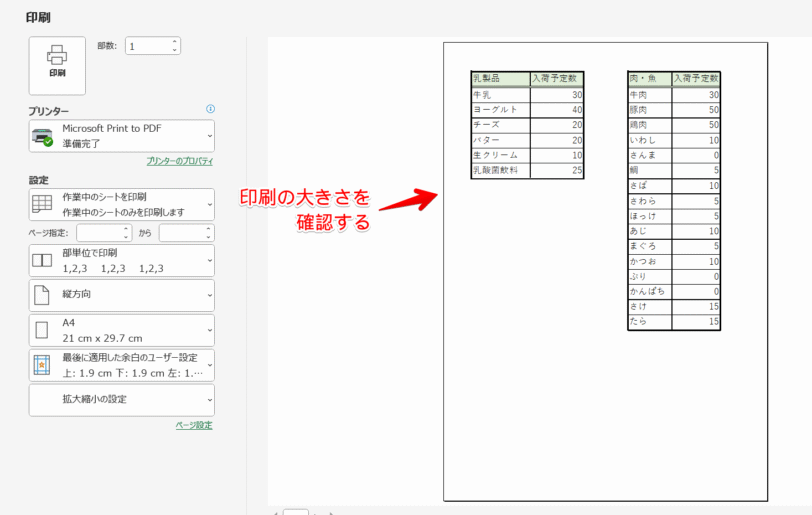The height and width of the screenshot is (515, 812).
Task: Expand the 拡大縮小の設定 scaling dropdown
Action: click(x=209, y=400)
